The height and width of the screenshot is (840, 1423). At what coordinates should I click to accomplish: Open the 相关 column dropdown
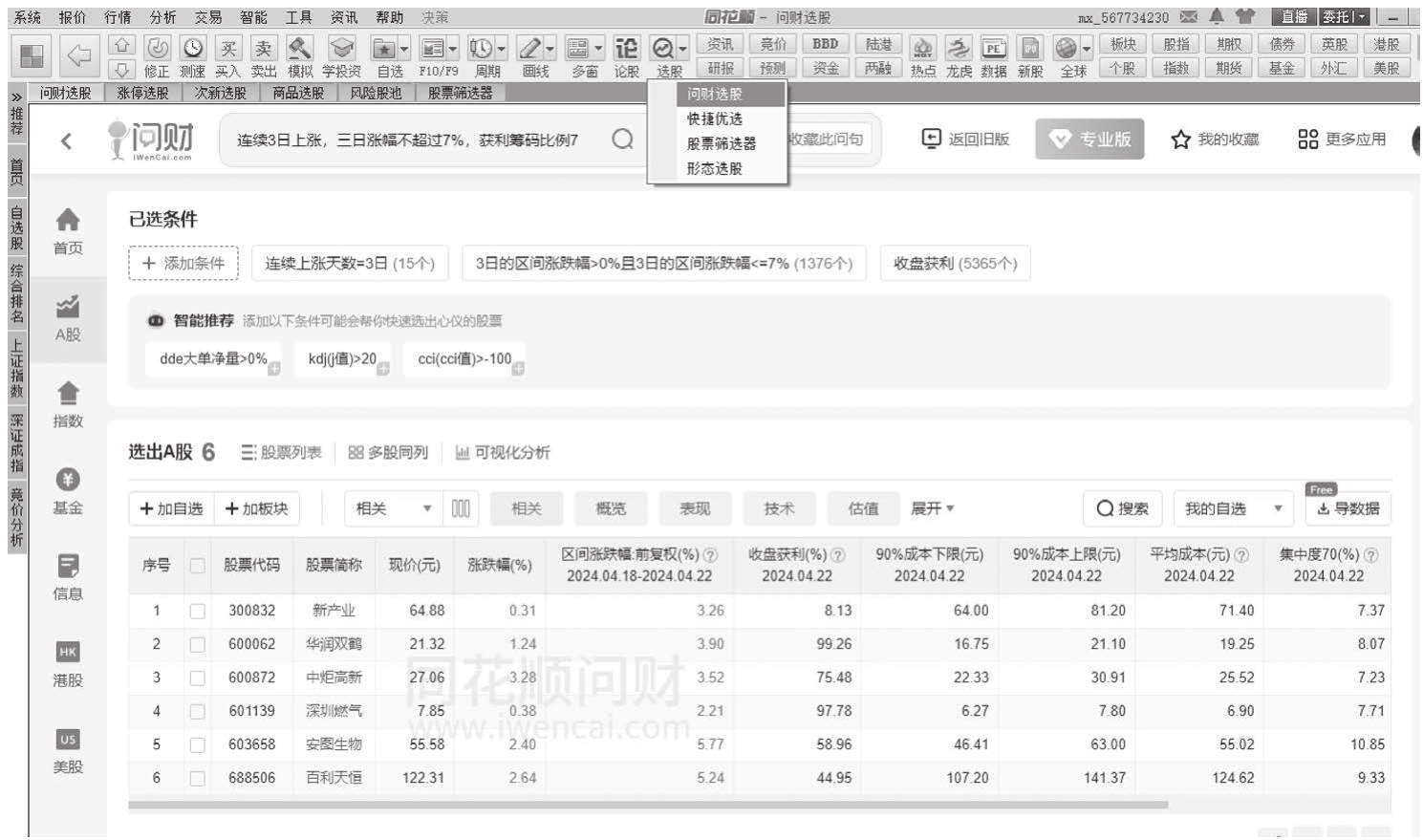pyautogui.click(x=394, y=508)
